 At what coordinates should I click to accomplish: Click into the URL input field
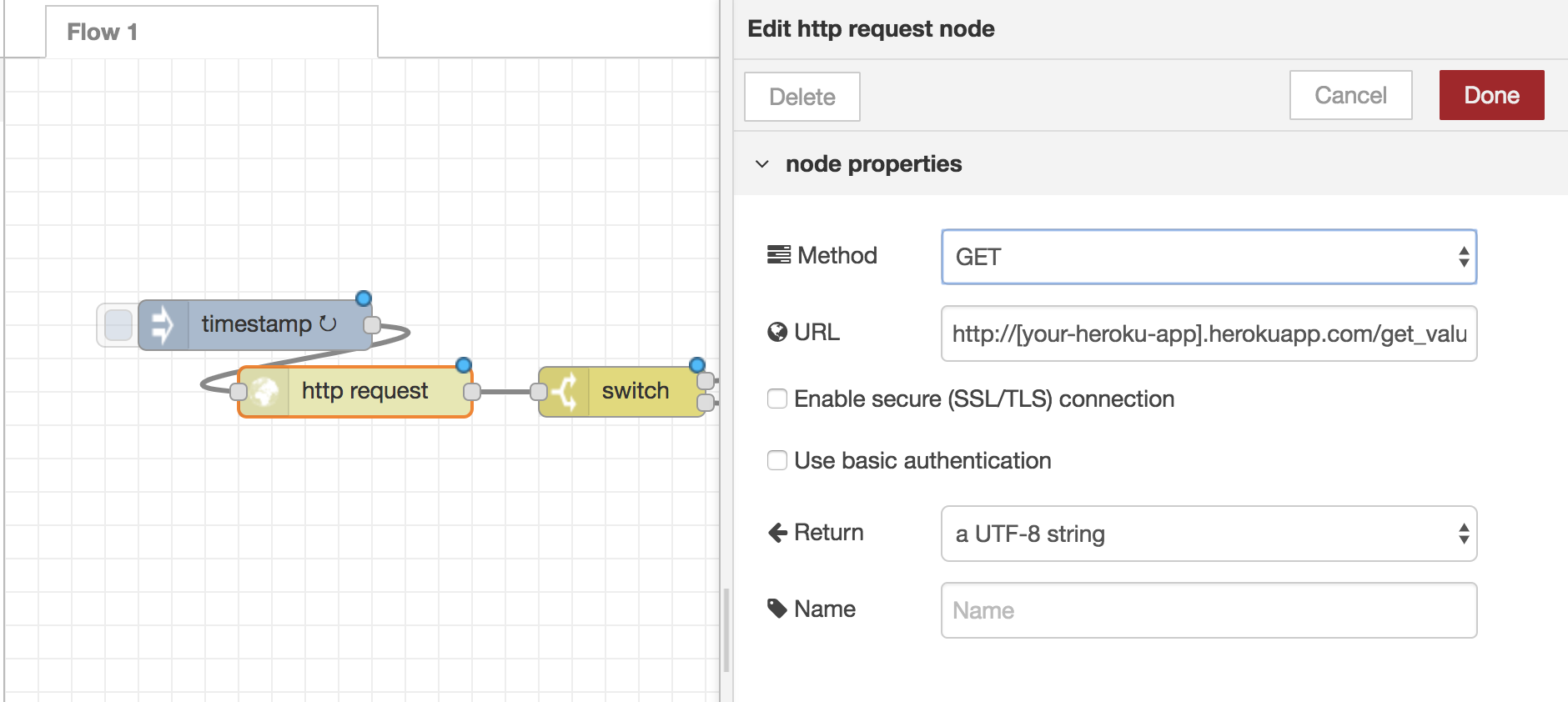click(x=1209, y=333)
